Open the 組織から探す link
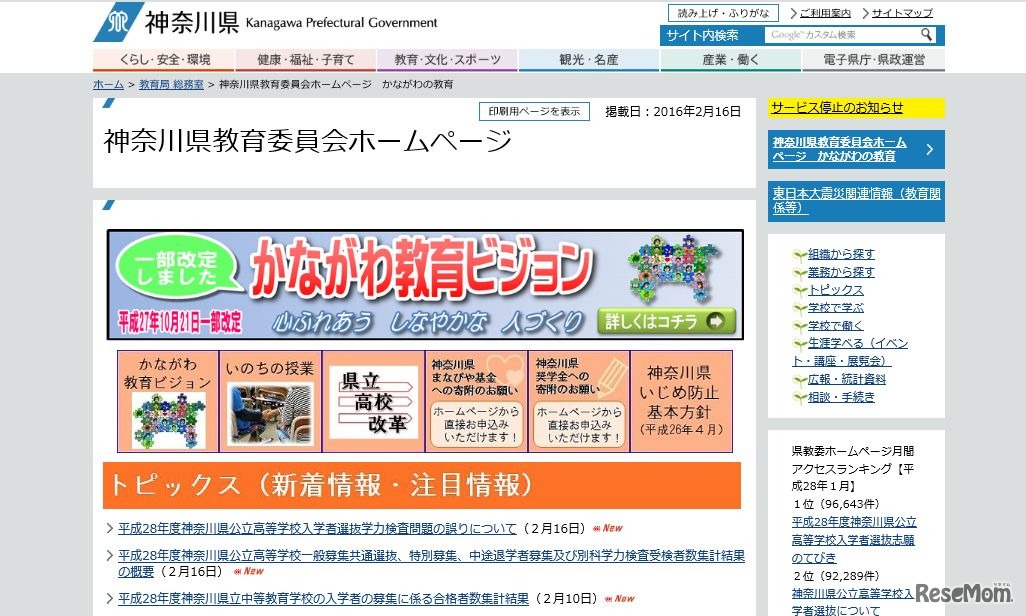 pos(841,254)
